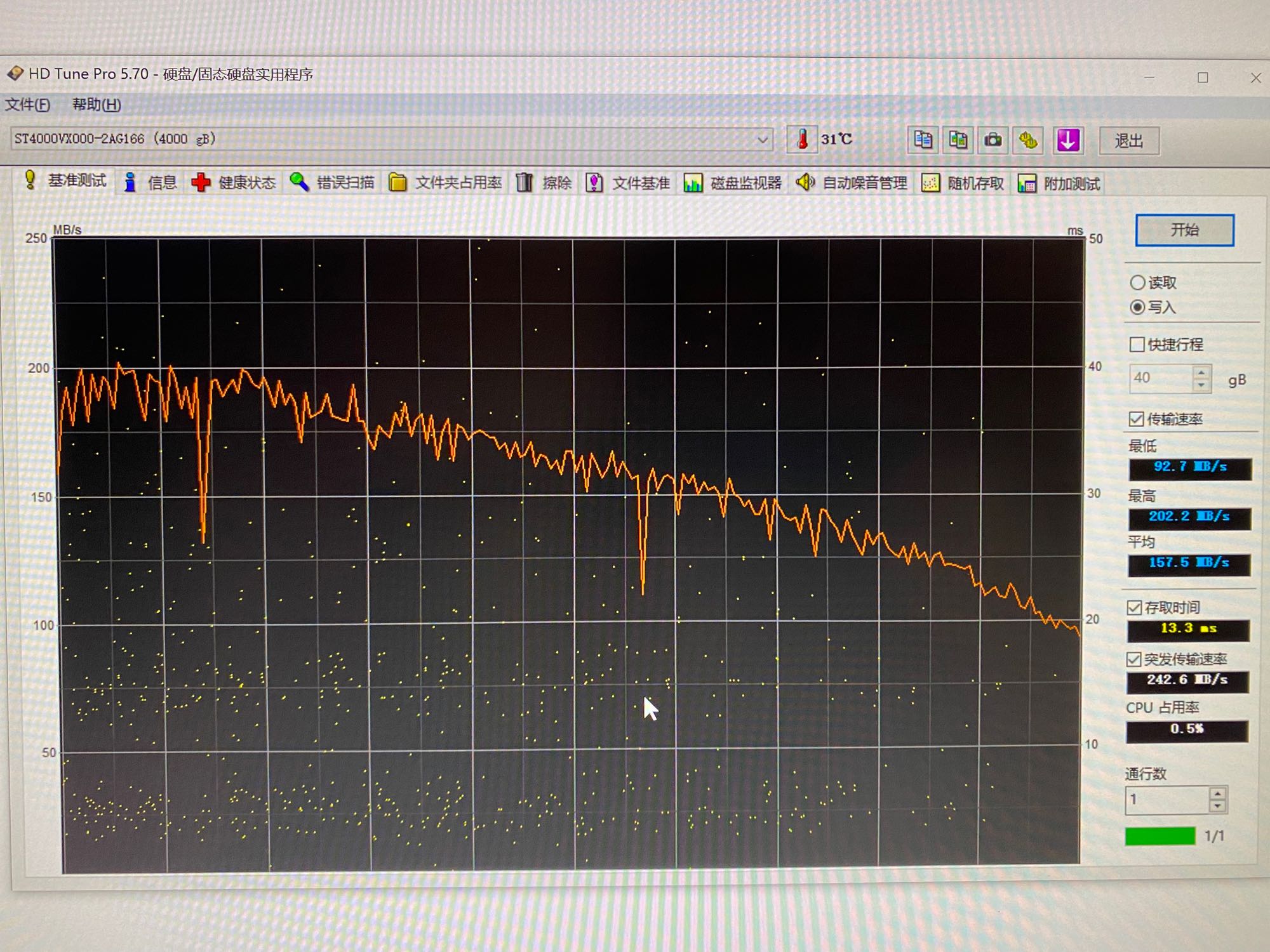Switch to the 文件基准 tab
Screen dimensions: 1270x952
click(x=629, y=183)
